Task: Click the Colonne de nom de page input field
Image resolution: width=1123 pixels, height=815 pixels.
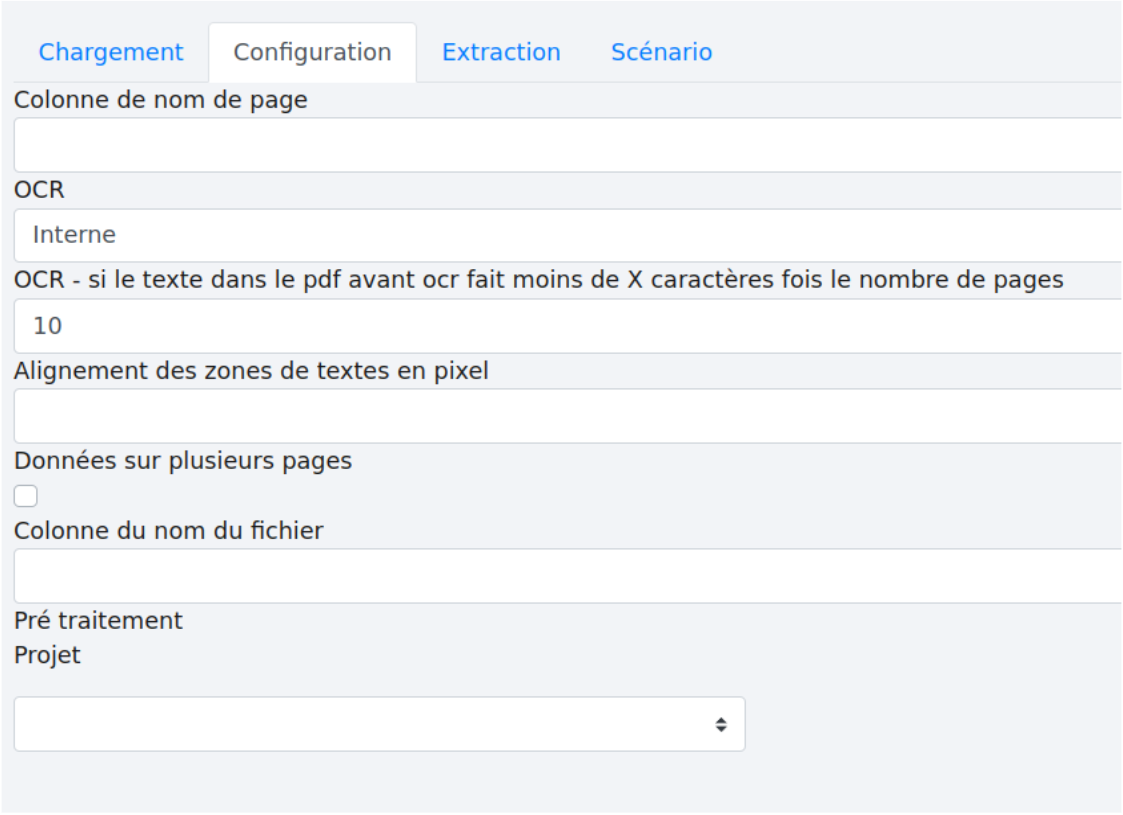Action: point(566,145)
